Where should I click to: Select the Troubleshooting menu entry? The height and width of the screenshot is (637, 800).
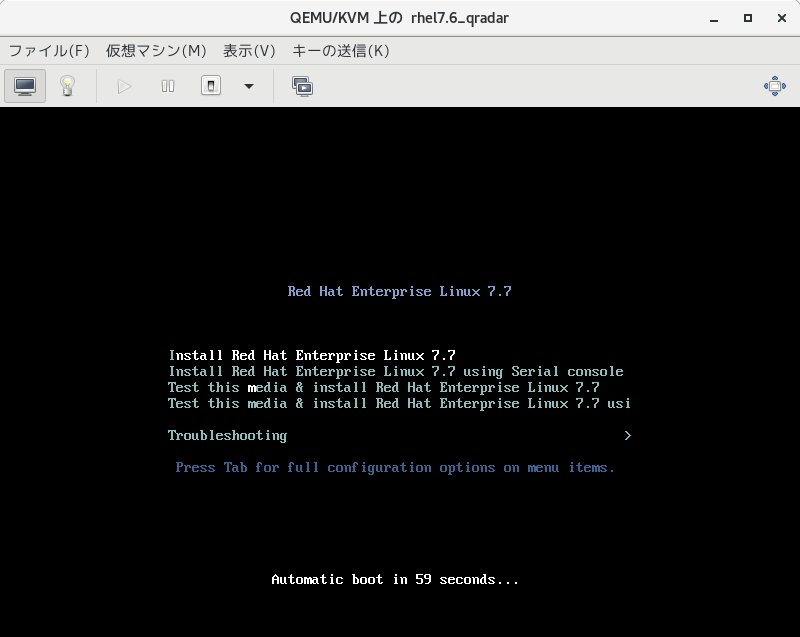[228, 436]
